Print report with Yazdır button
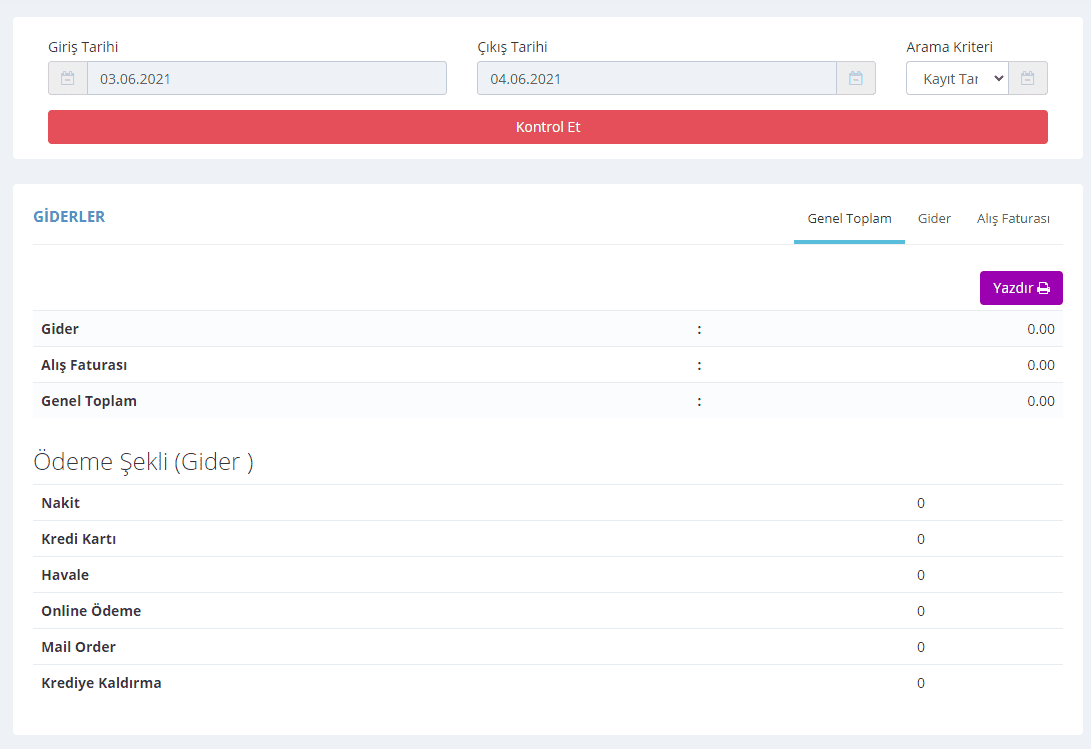The height and width of the screenshot is (749, 1091). pos(1021,288)
